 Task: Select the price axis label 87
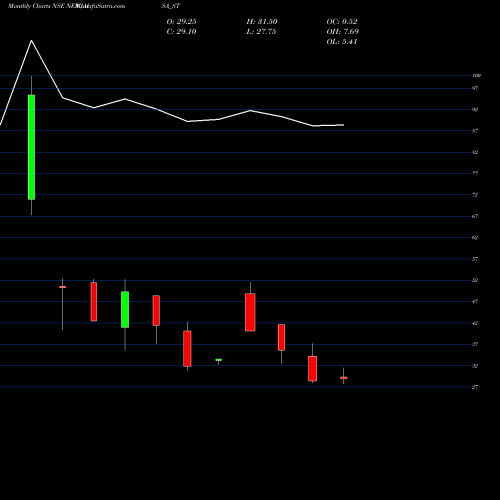[x=475, y=131]
